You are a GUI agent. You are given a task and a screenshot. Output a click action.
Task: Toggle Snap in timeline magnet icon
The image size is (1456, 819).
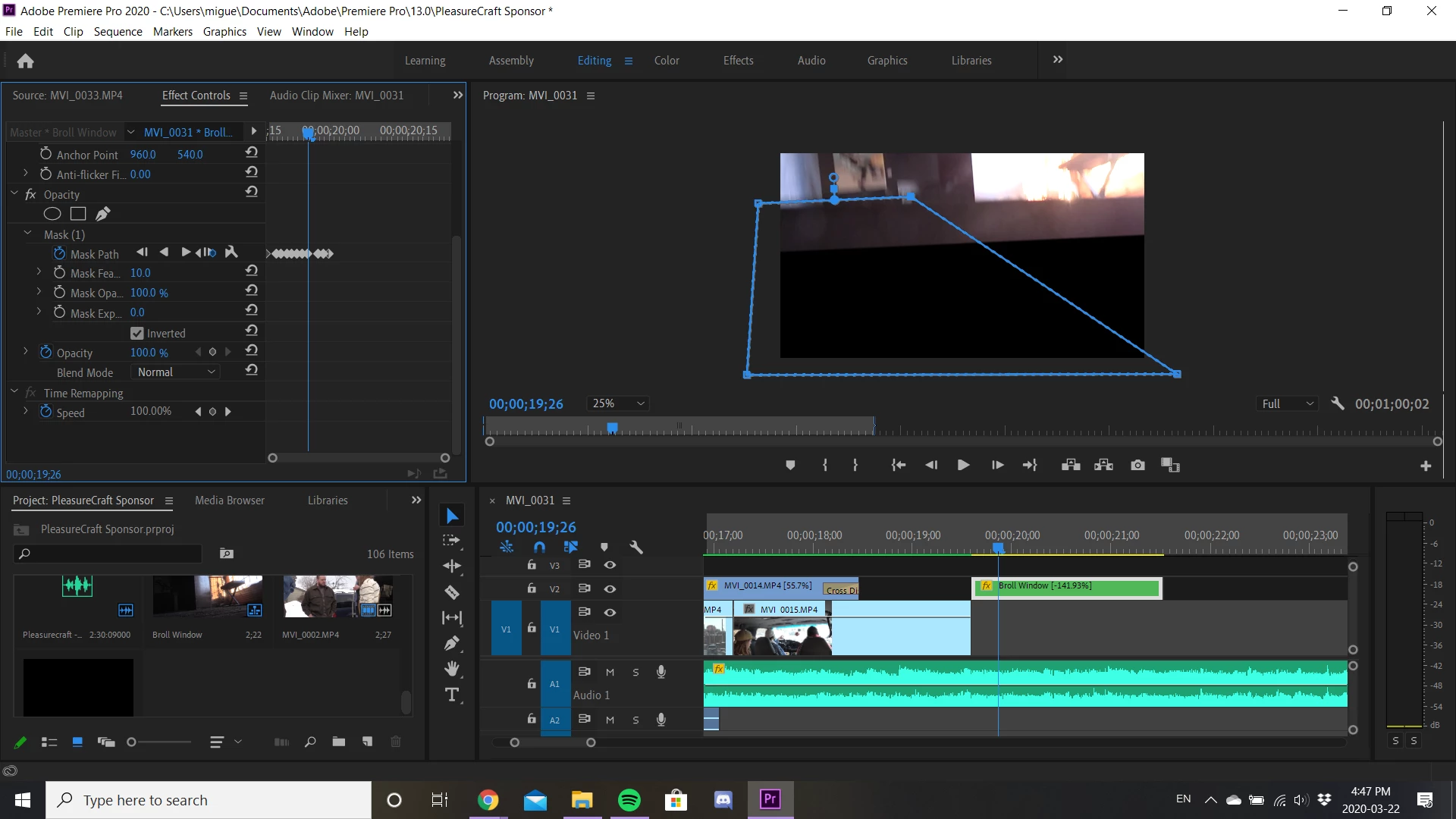pyautogui.click(x=539, y=547)
